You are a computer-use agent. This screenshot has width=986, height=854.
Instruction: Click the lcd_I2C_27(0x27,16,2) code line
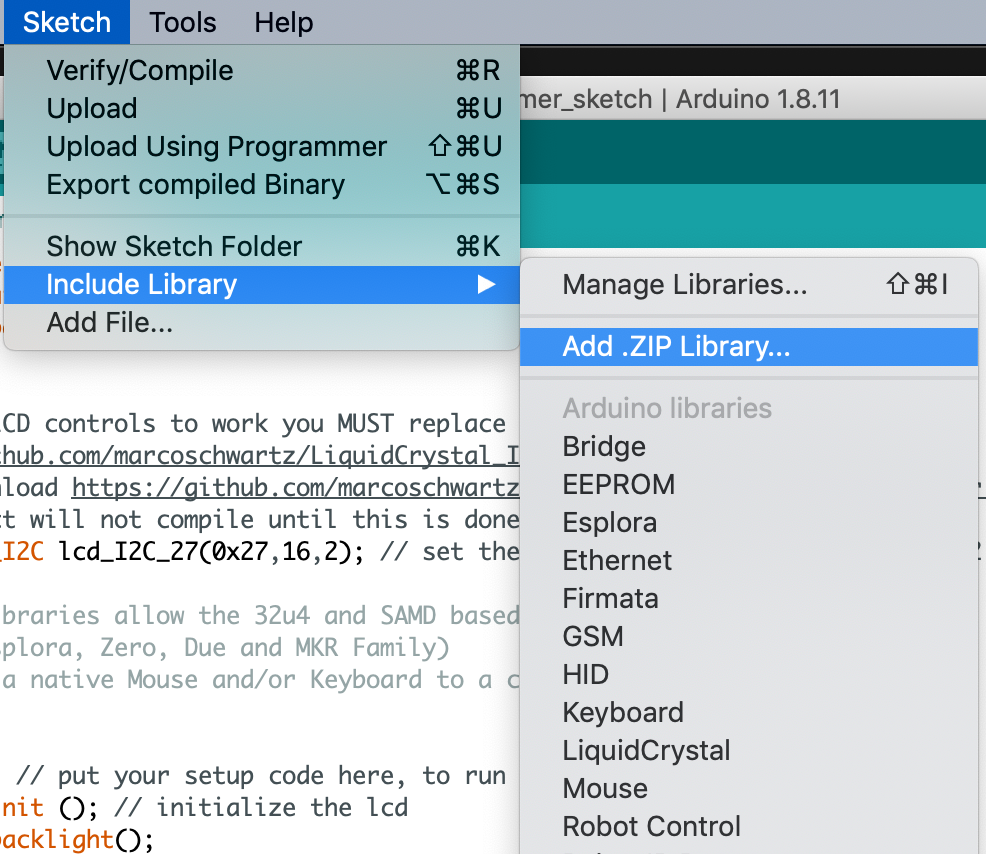(x=211, y=552)
